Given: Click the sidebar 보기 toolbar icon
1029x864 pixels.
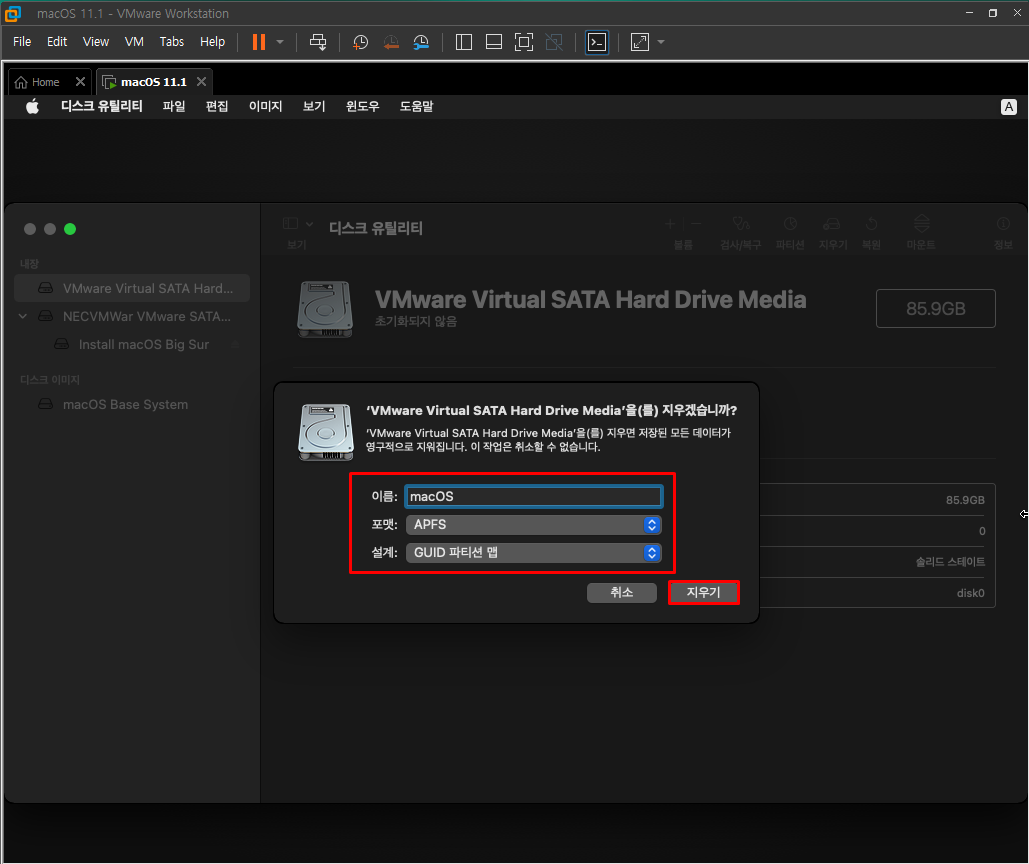Looking at the screenshot, I should point(290,224).
